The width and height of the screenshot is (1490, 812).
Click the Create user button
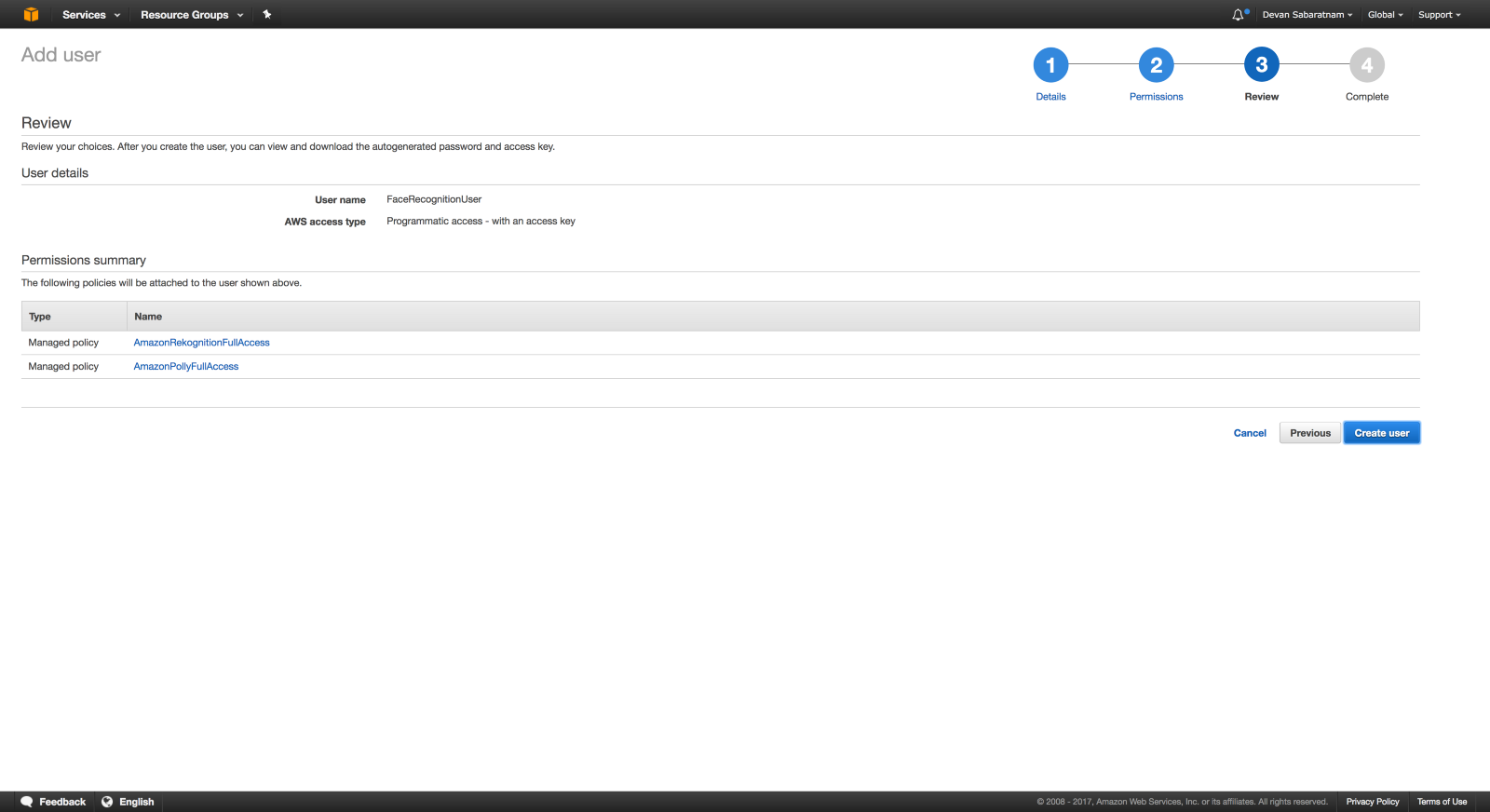coord(1382,433)
